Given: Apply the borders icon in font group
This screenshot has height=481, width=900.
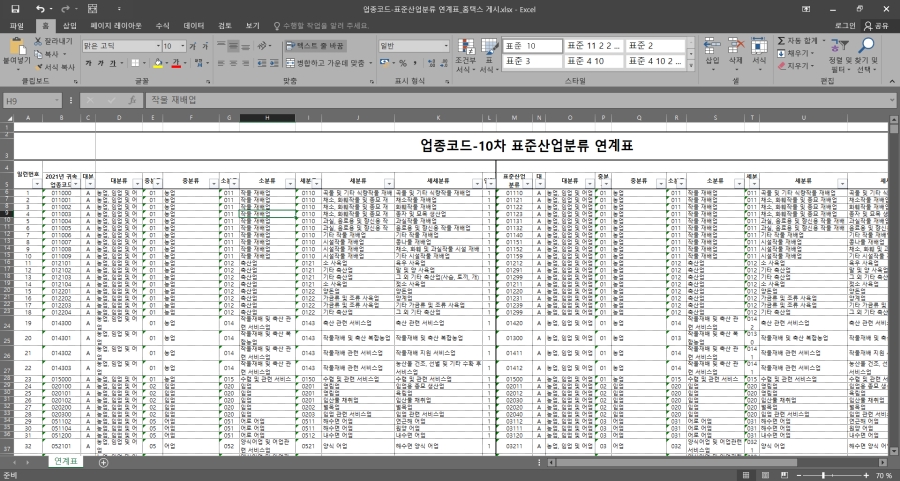Looking at the screenshot, I should tap(135, 63).
